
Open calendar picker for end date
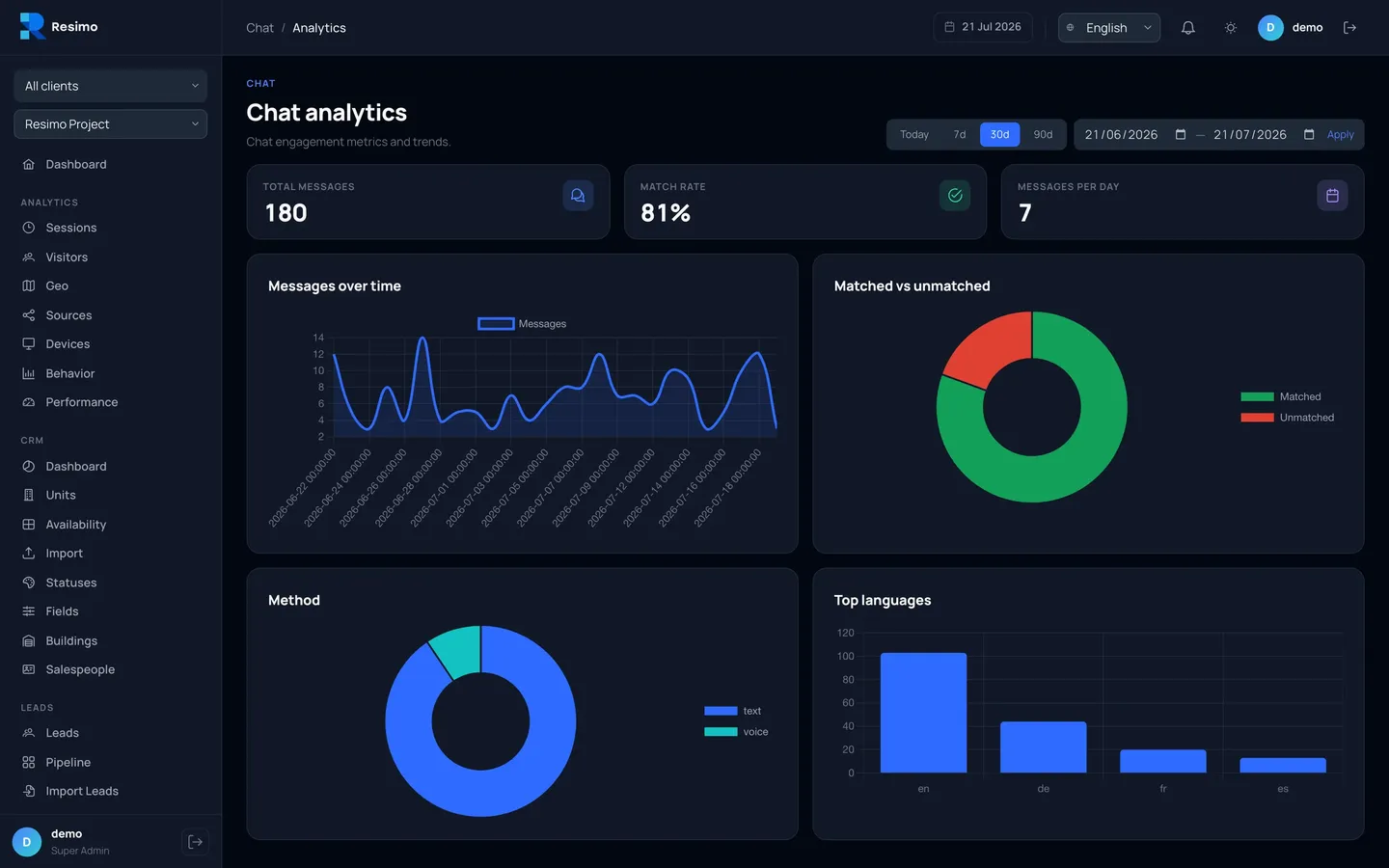point(1309,134)
